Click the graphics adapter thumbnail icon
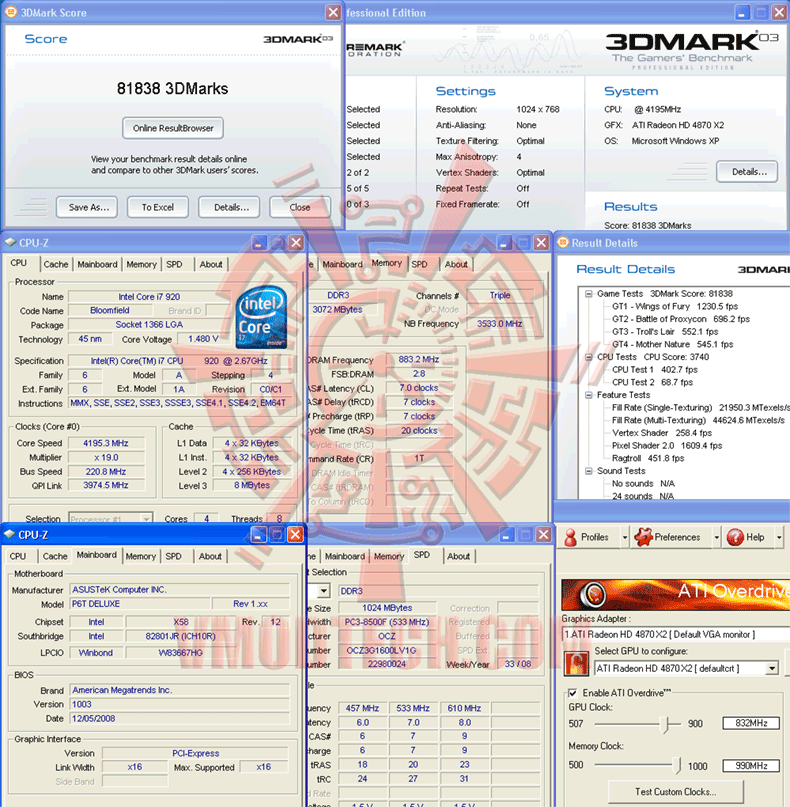Viewport: 790px width, 807px height. point(576,663)
